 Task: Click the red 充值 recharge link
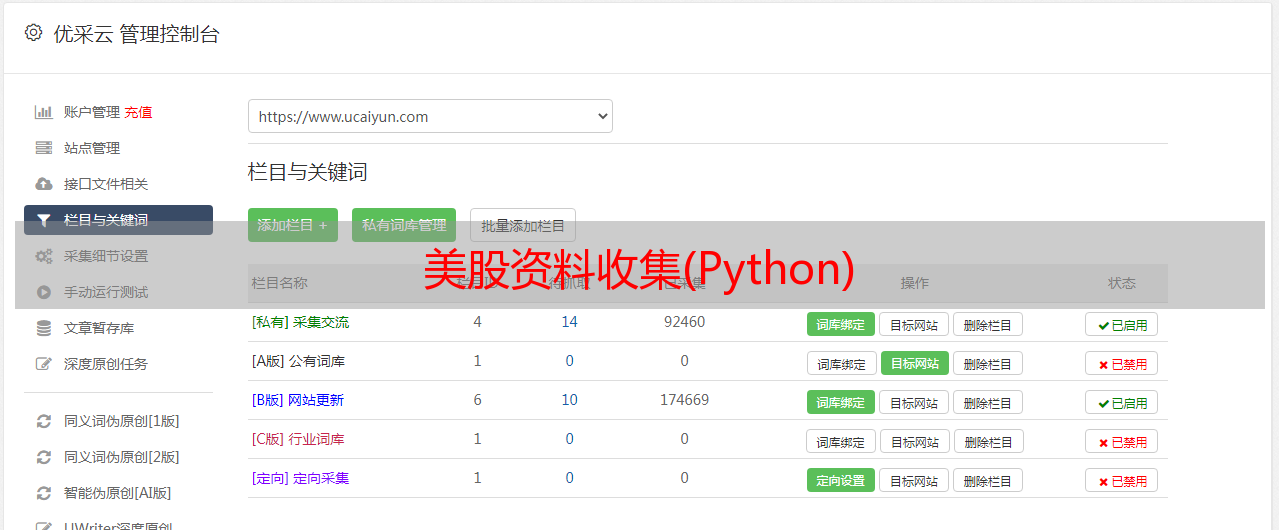(x=138, y=112)
